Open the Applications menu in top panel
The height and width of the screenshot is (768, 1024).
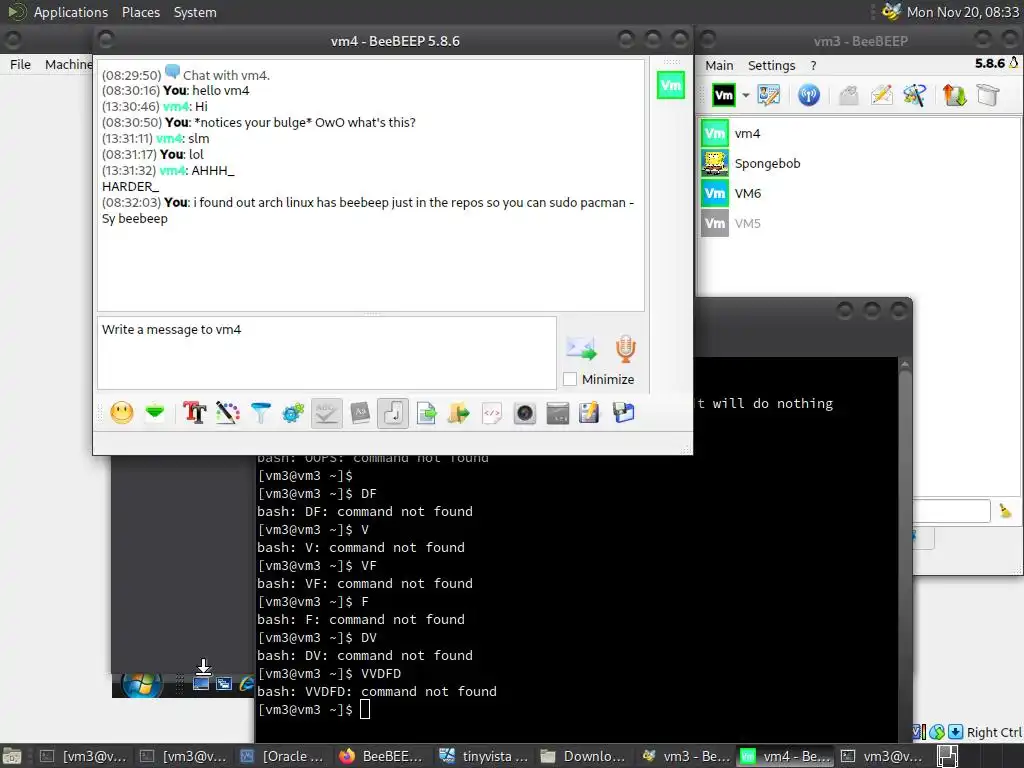click(x=71, y=12)
